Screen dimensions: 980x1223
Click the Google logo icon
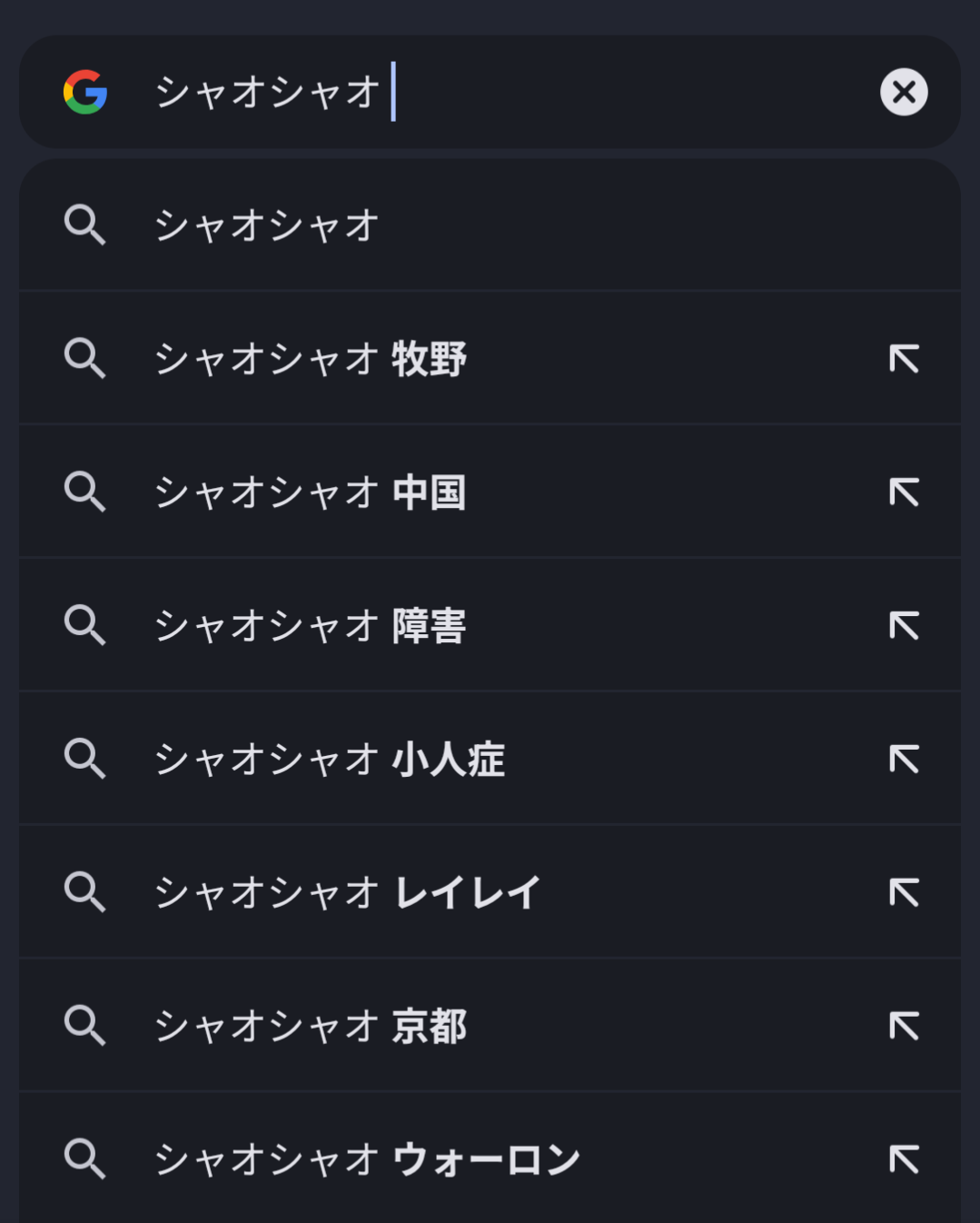pos(85,92)
